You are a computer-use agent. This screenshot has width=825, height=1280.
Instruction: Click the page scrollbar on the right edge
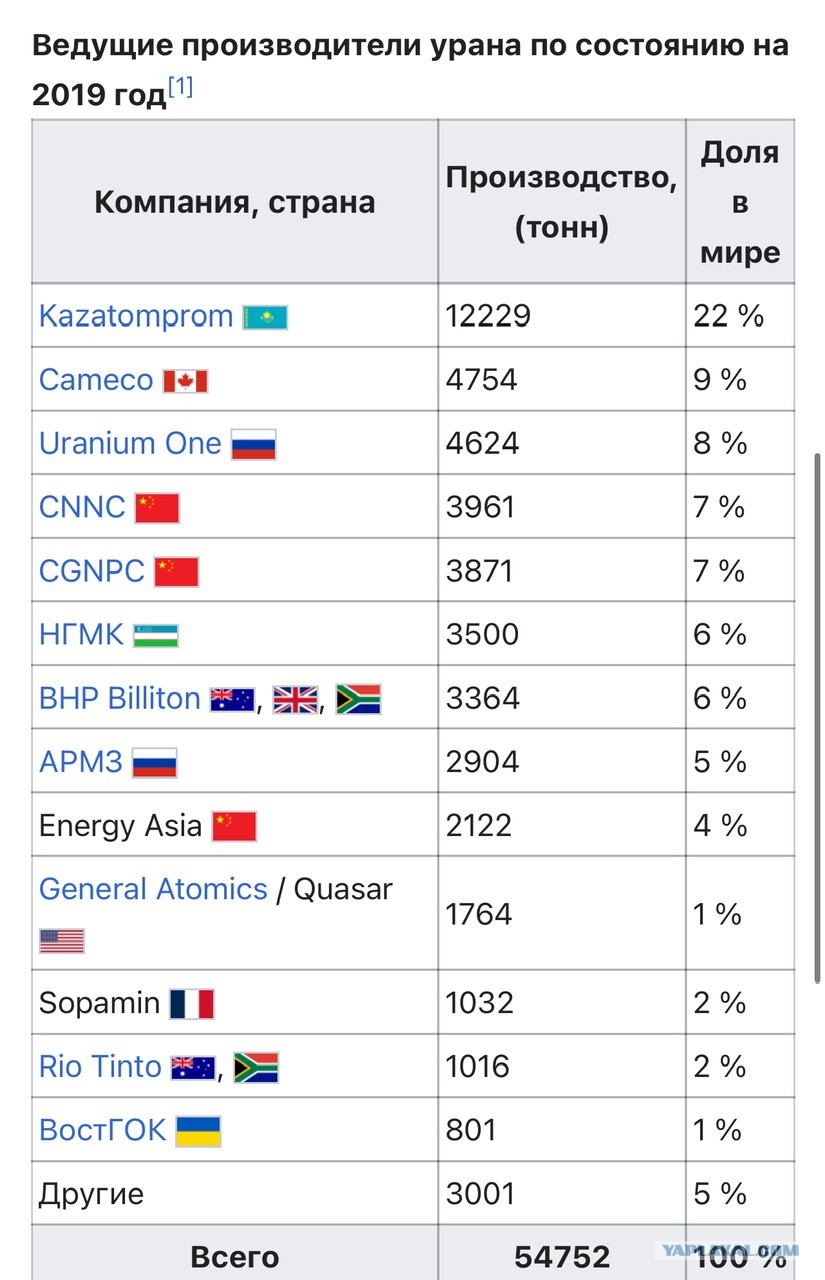[x=818, y=715]
